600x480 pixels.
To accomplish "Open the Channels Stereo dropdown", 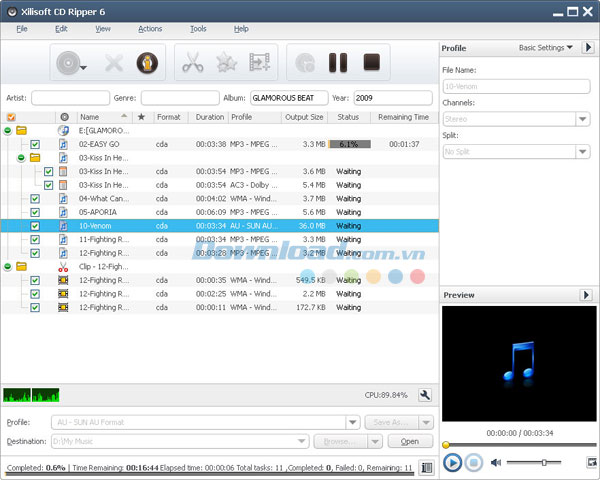I will coord(582,119).
